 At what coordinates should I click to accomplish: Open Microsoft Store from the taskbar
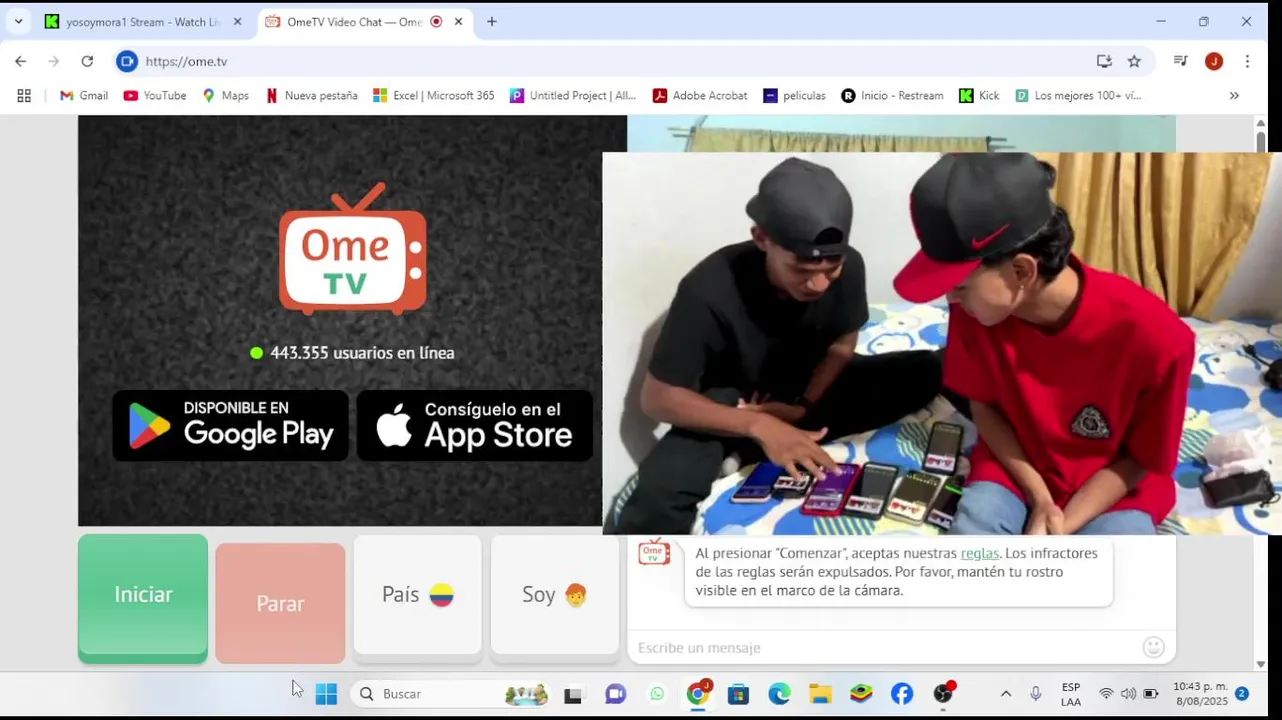[x=738, y=694]
